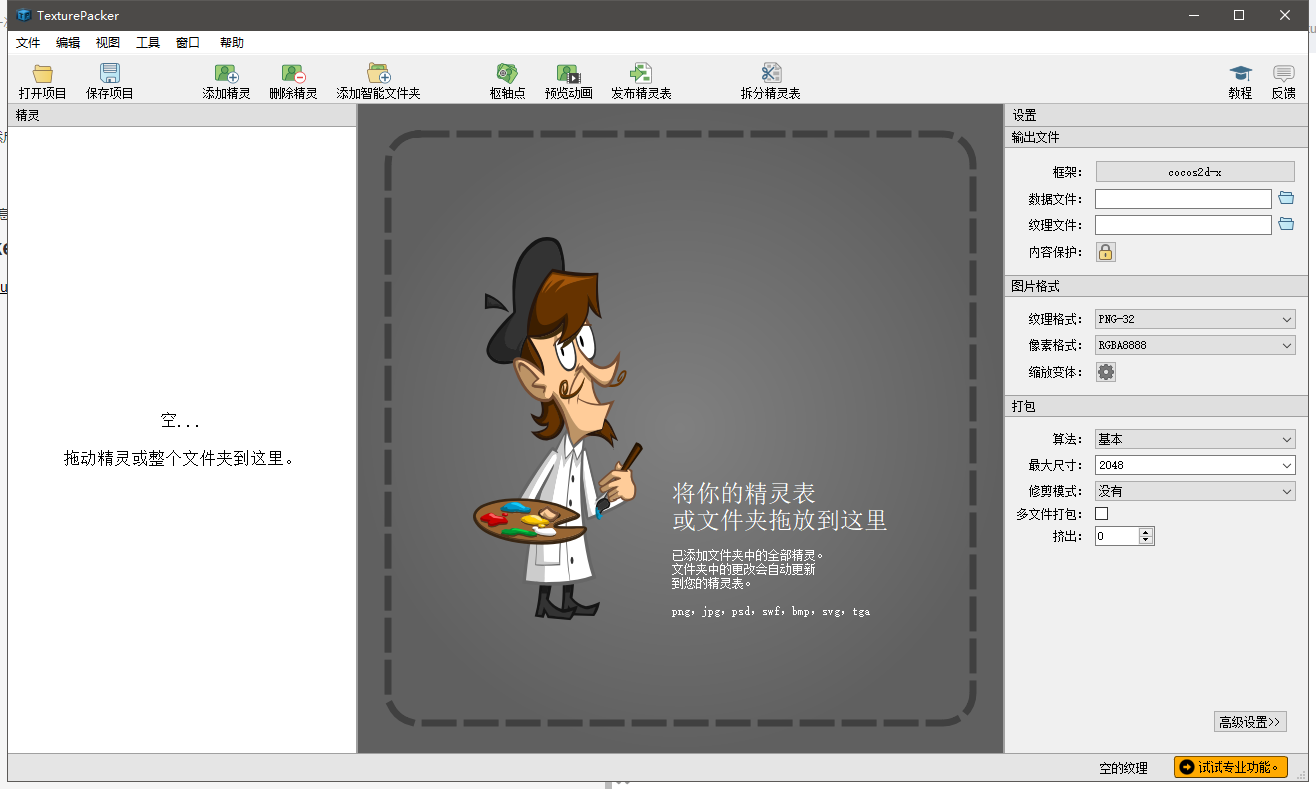The width and height of the screenshot is (1316, 789).
Task: Click the 拖动精灵或整个文件夹到这里 text
Action: pyautogui.click(x=180, y=458)
